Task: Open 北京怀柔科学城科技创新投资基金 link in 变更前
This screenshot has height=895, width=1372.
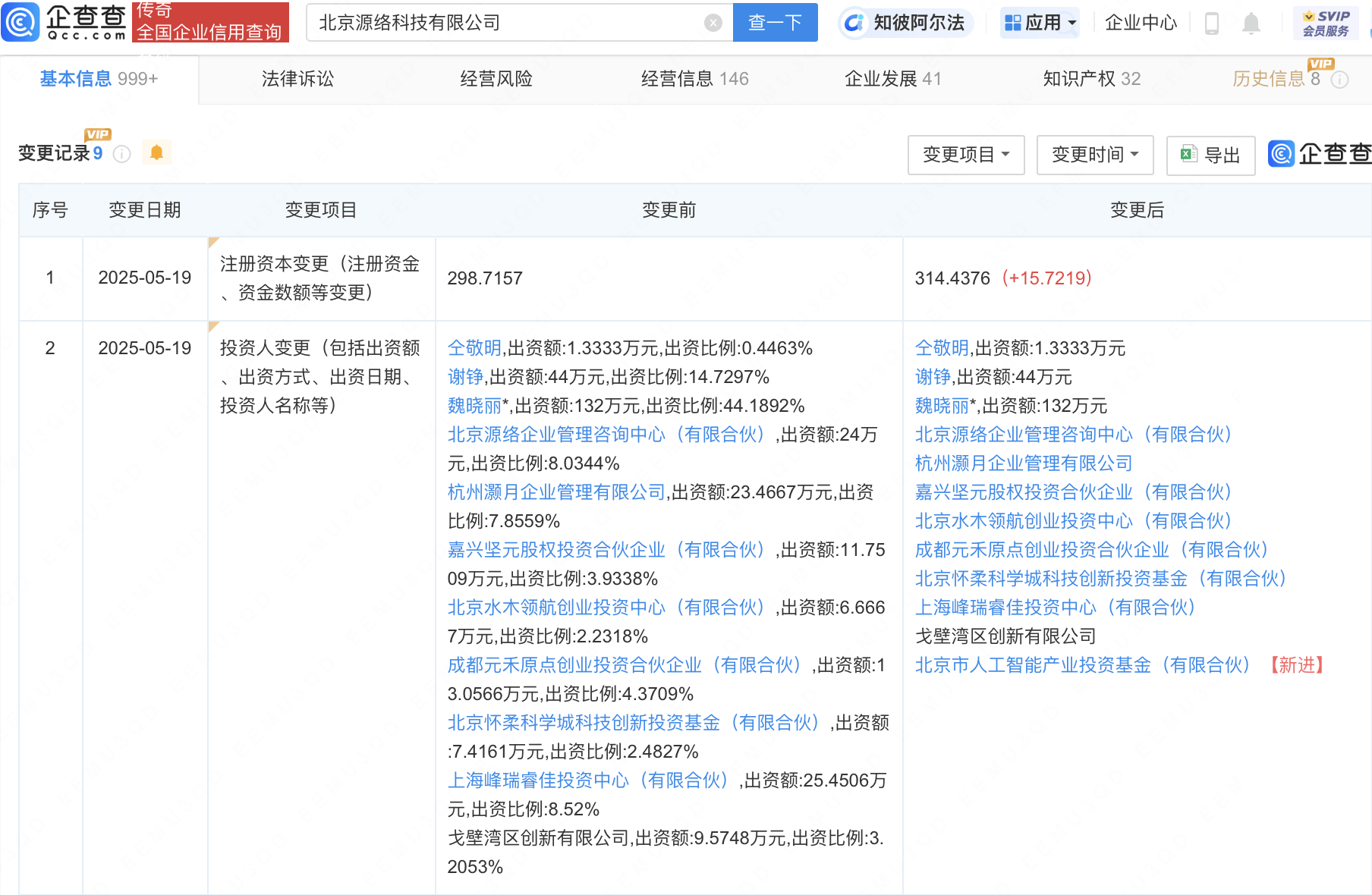Action: click(637, 723)
